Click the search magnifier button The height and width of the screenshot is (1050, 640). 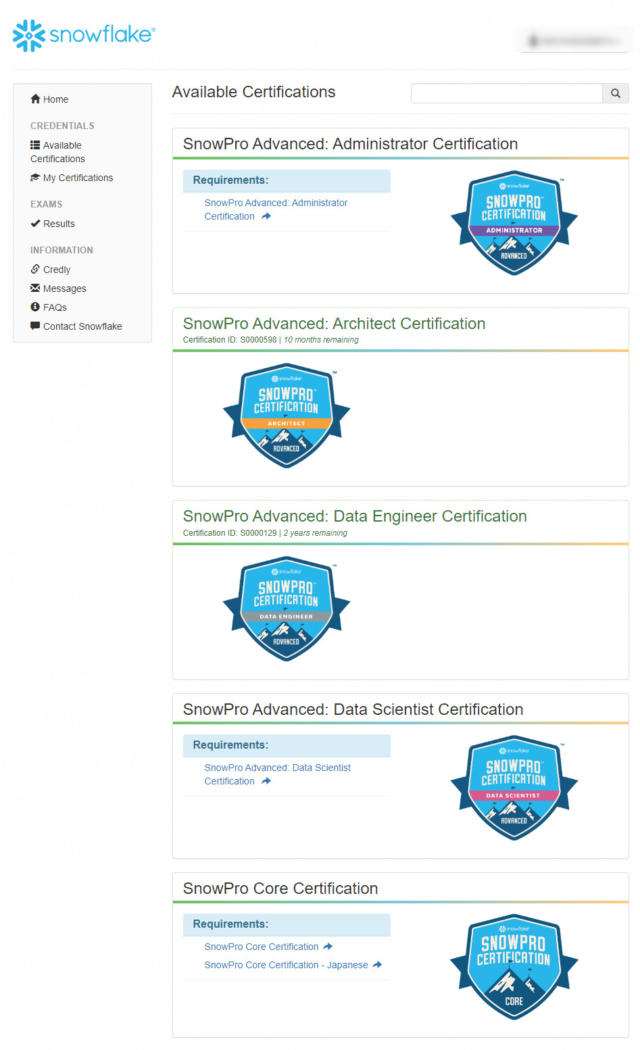pyautogui.click(x=615, y=93)
